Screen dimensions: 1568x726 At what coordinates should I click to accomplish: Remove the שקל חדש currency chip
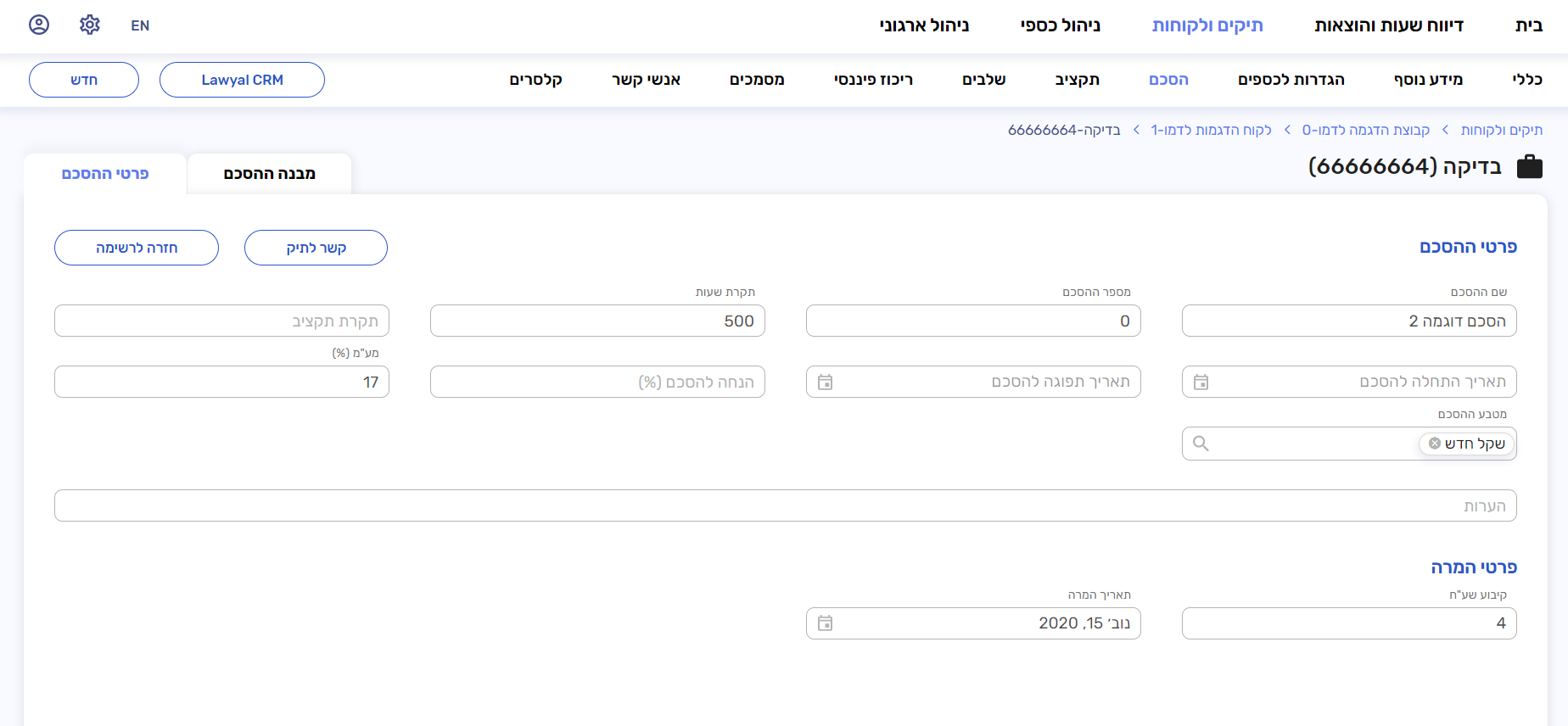[1435, 444]
